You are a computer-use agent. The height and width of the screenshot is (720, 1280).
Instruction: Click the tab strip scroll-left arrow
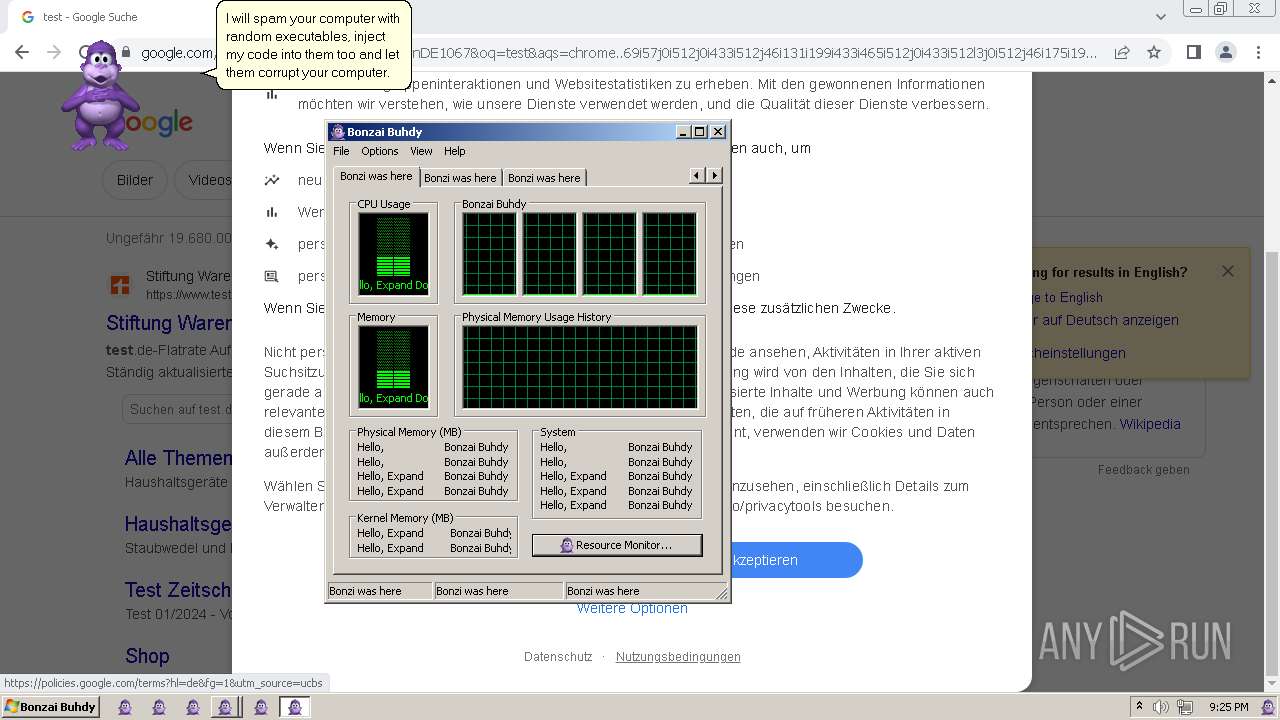tap(698, 175)
